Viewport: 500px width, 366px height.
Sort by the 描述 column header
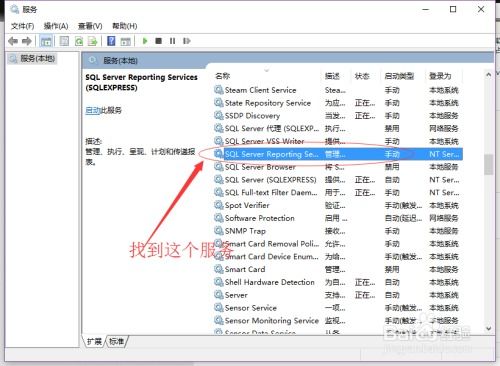click(332, 76)
